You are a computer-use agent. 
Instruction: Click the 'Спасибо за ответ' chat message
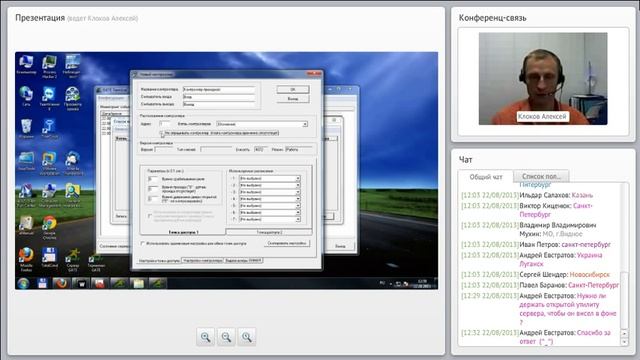[x=565, y=337]
